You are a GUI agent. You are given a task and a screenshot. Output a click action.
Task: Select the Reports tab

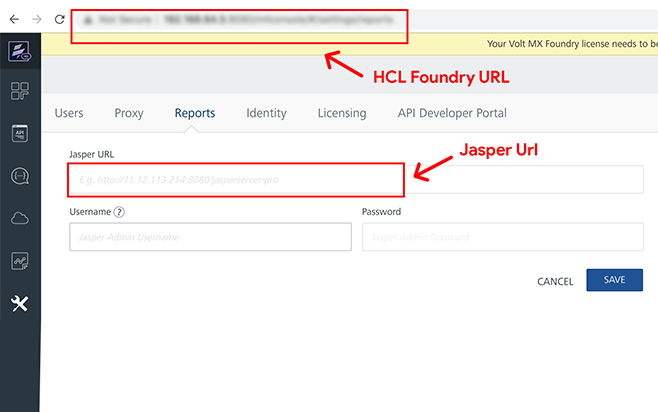coord(195,113)
